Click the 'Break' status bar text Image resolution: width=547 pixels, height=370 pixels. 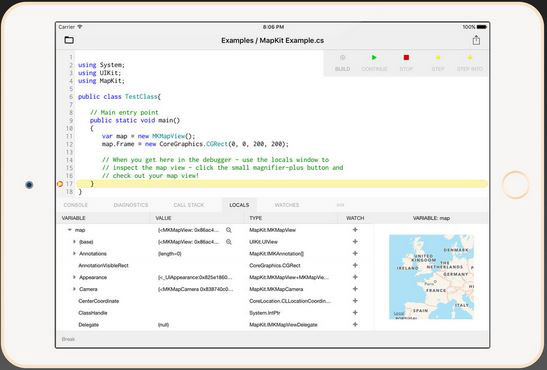point(68,339)
